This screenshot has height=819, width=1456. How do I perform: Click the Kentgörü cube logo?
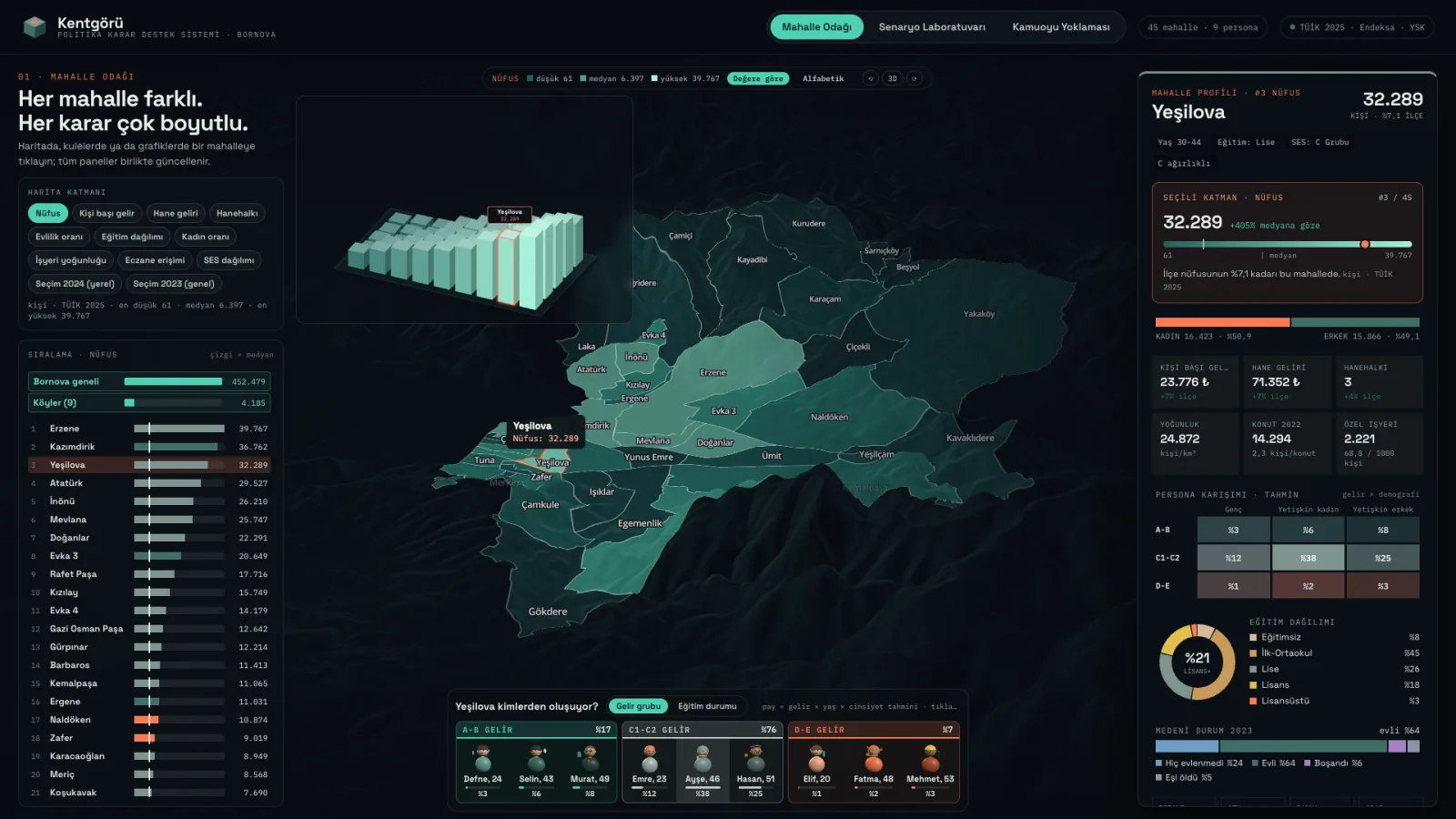(35, 27)
